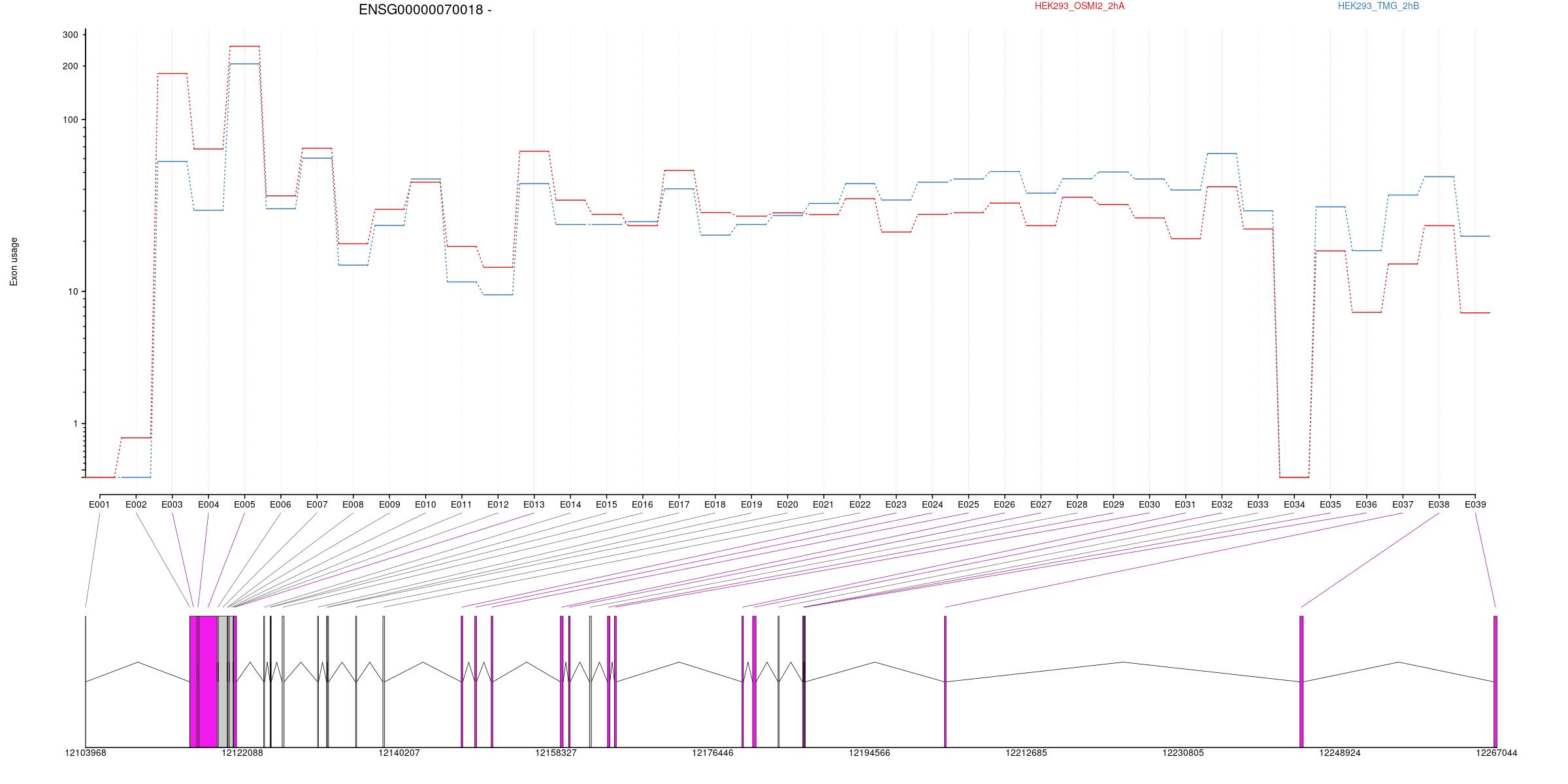
Task: Click exon label E020
Action: [x=787, y=504]
